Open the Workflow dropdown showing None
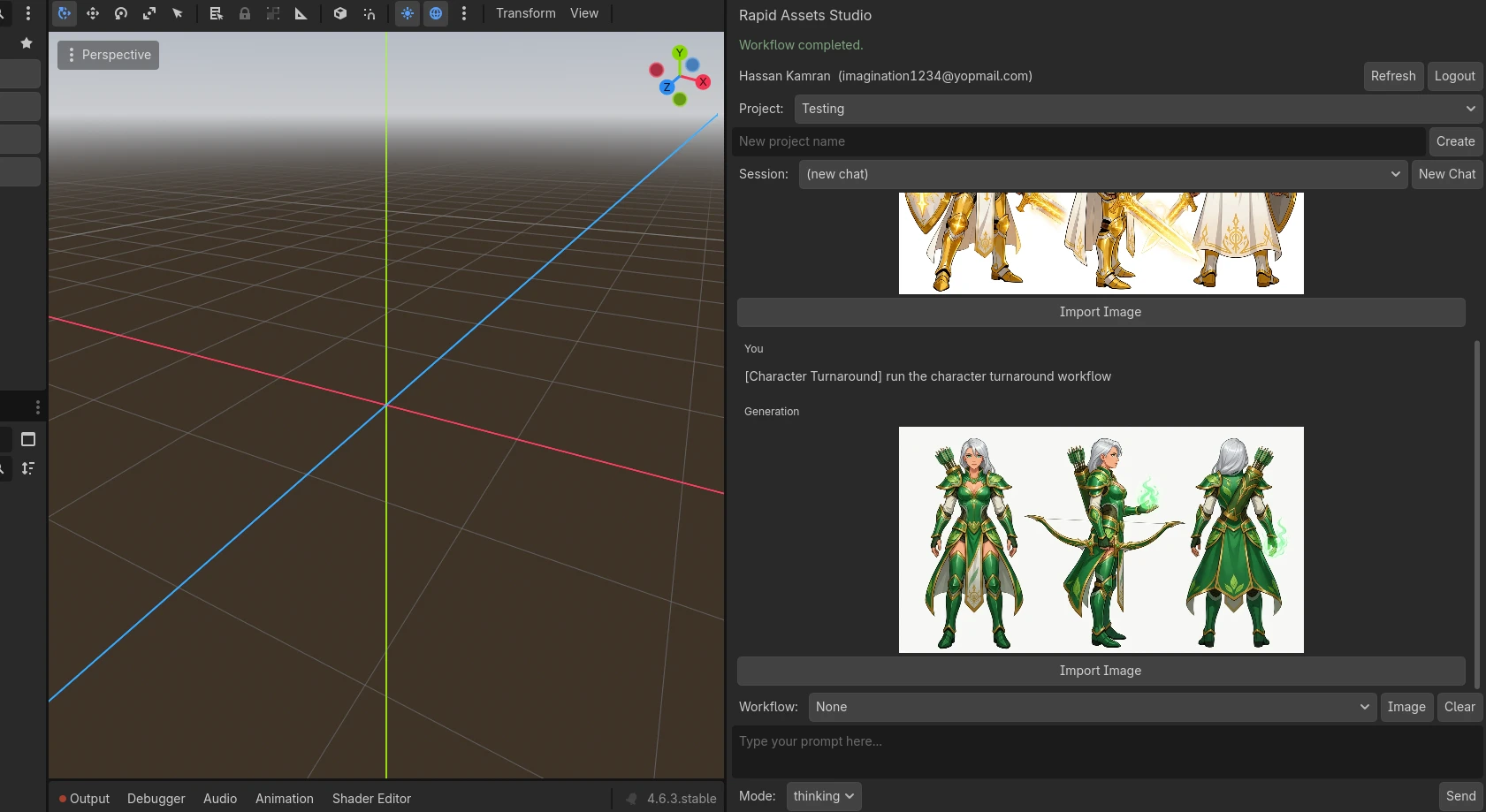 [1093, 707]
